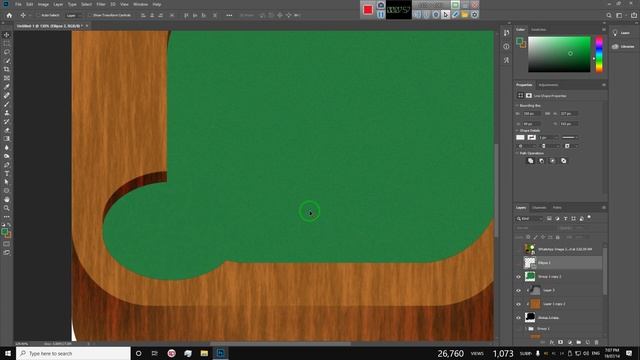
Task: Switch to the Adjustments tab
Action: 548,85
